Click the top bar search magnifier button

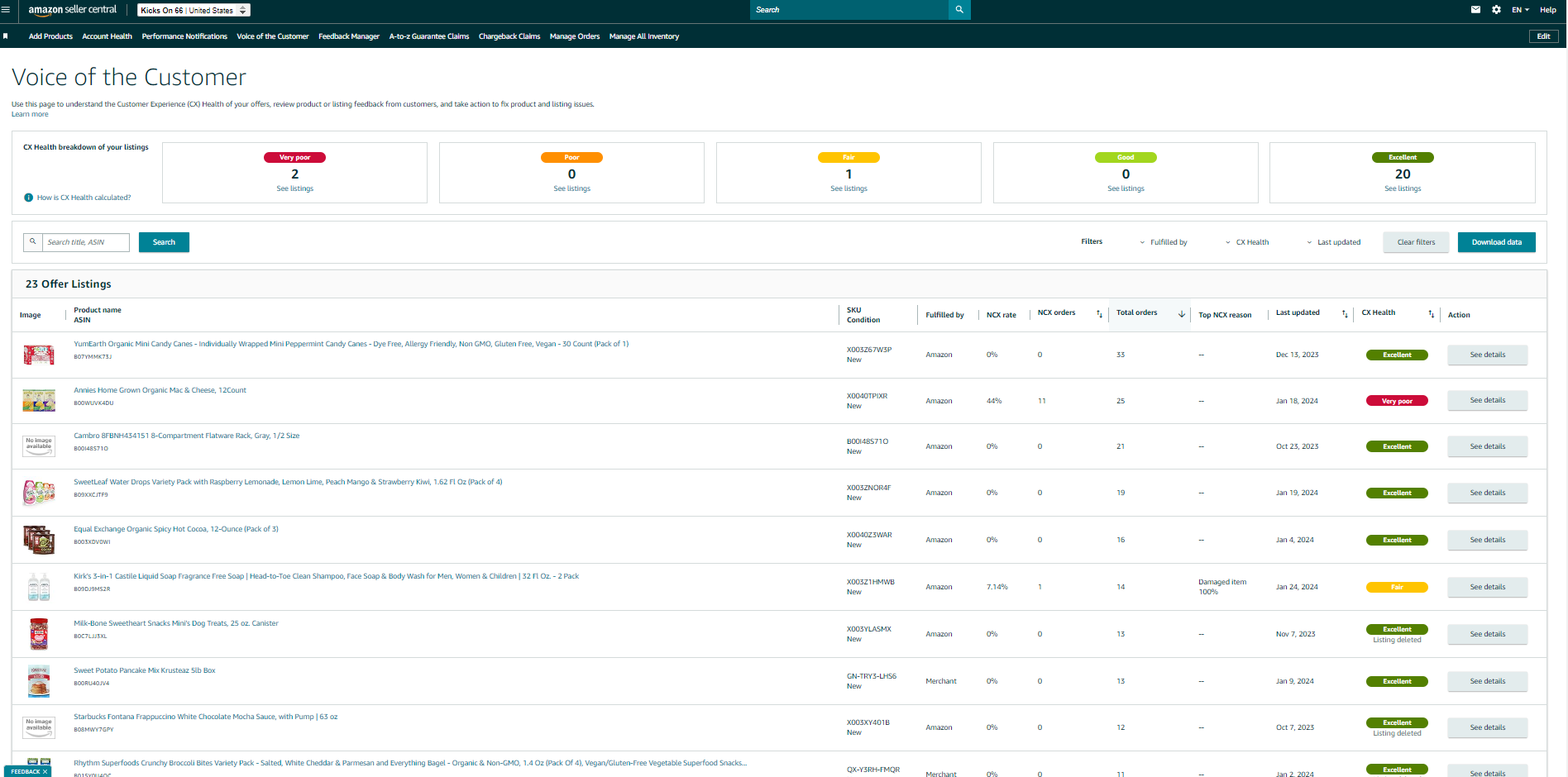[959, 10]
